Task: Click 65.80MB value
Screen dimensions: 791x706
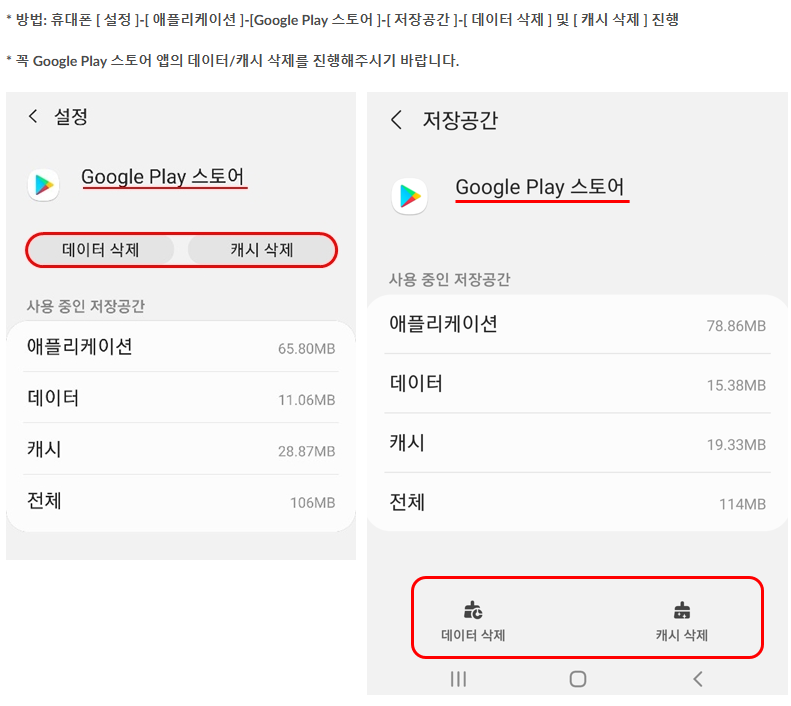Action: coord(307,348)
